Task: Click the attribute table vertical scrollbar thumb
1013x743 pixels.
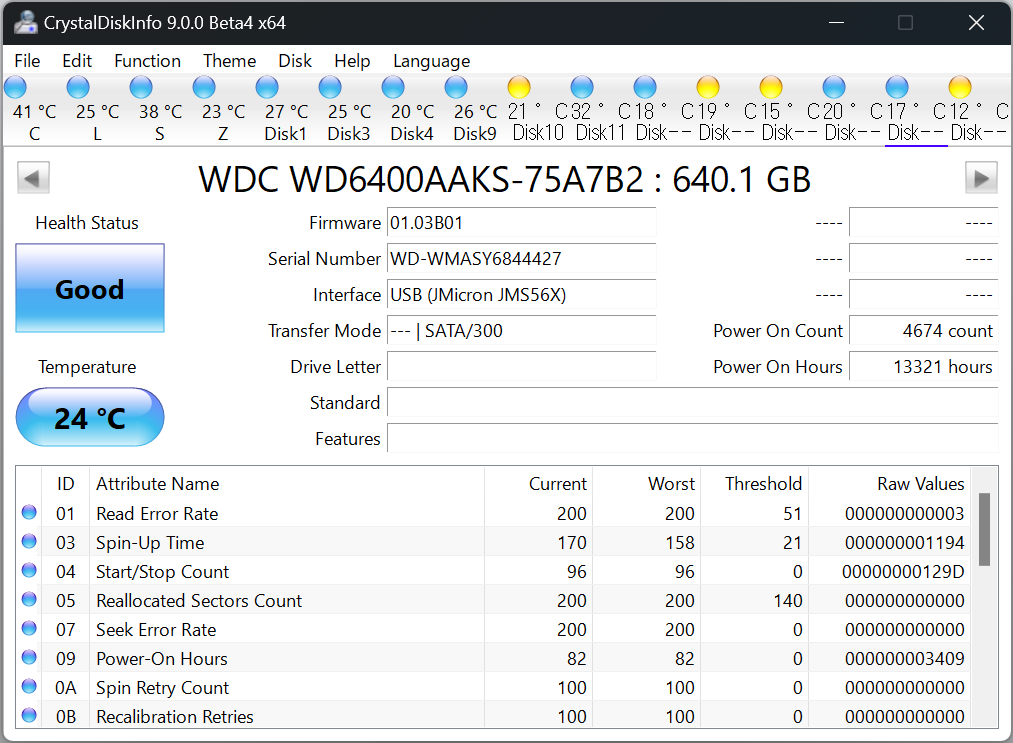Action: 984,529
